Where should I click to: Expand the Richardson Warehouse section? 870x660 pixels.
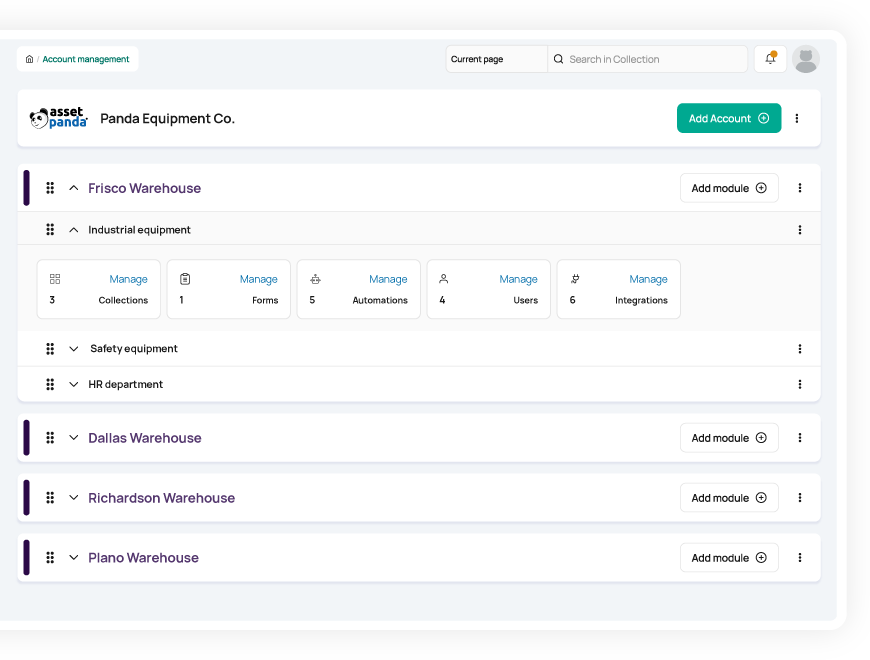[x=73, y=497]
